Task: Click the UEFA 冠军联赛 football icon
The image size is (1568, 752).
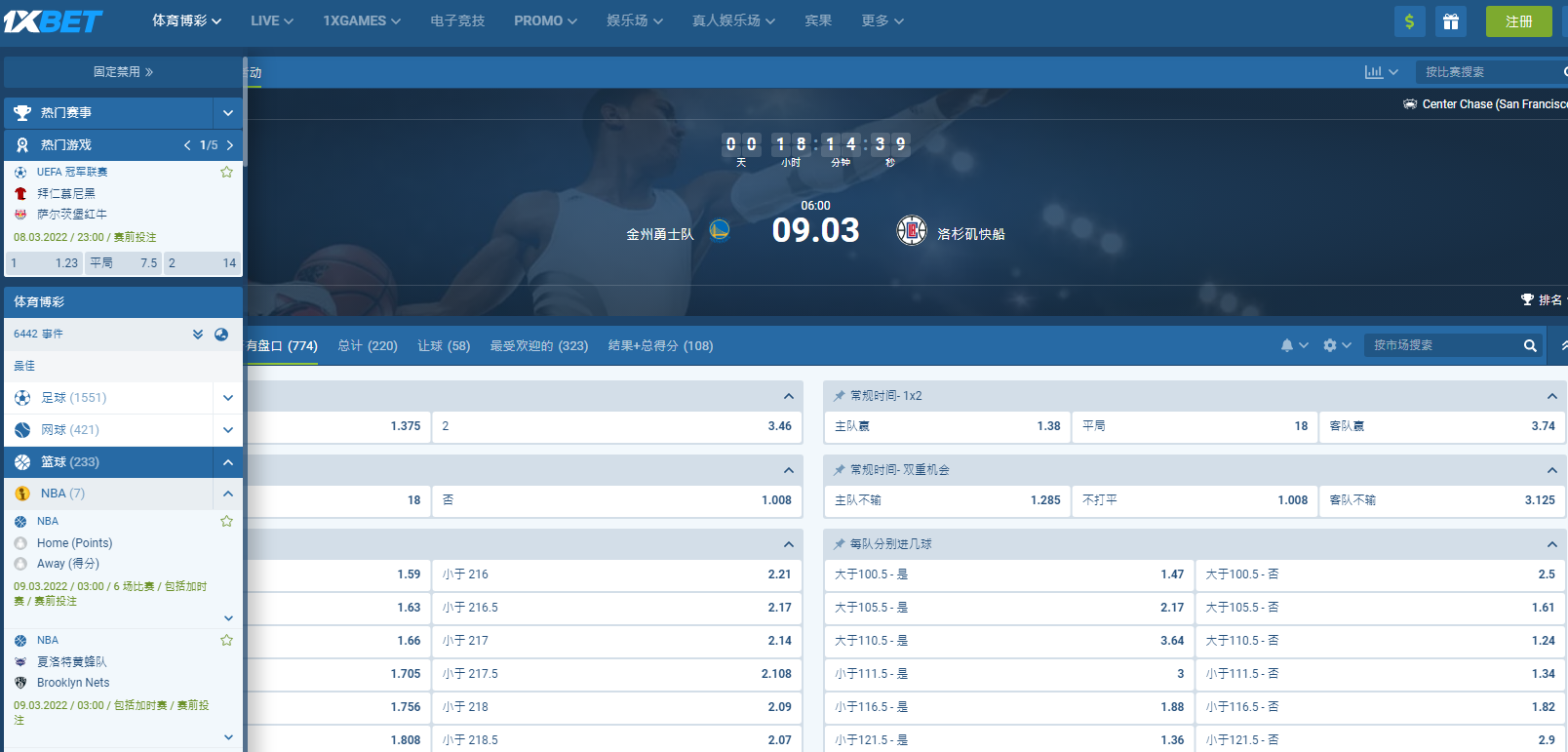Action: 20,172
